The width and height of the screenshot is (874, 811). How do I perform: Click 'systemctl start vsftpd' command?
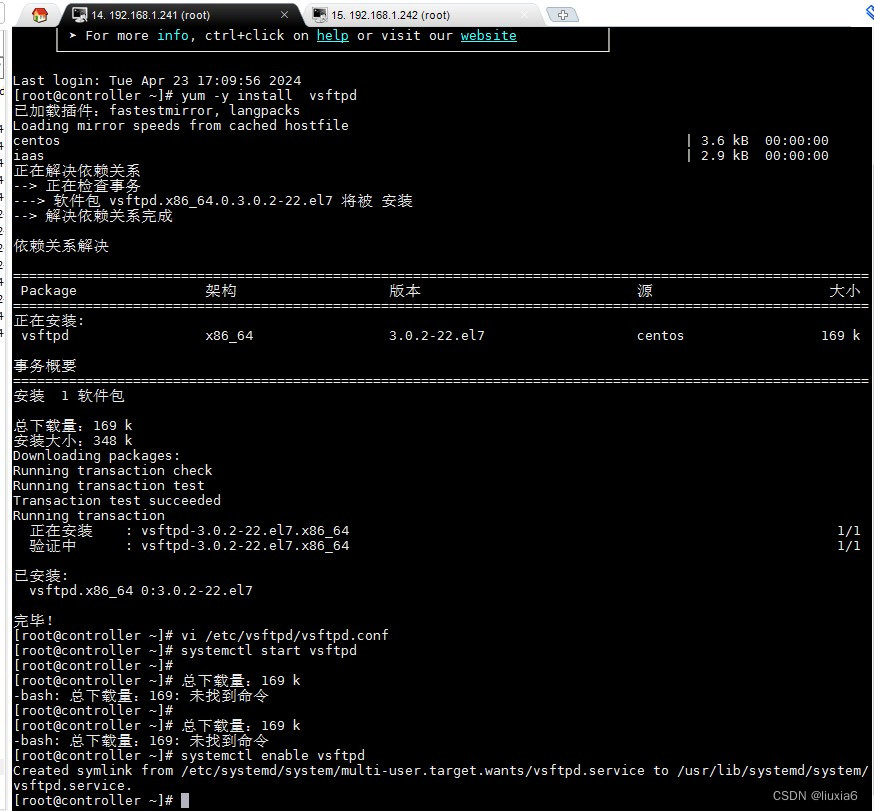[x=269, y=650]
